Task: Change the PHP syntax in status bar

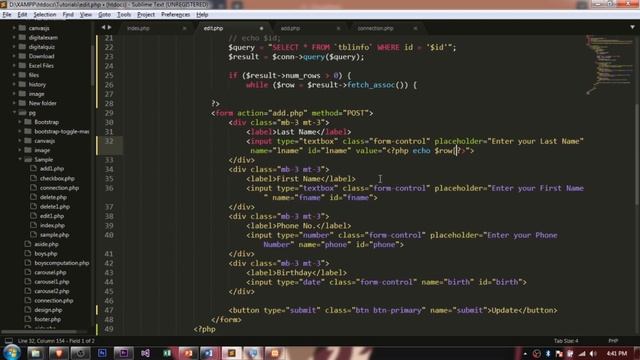Action: pos(613,340)
